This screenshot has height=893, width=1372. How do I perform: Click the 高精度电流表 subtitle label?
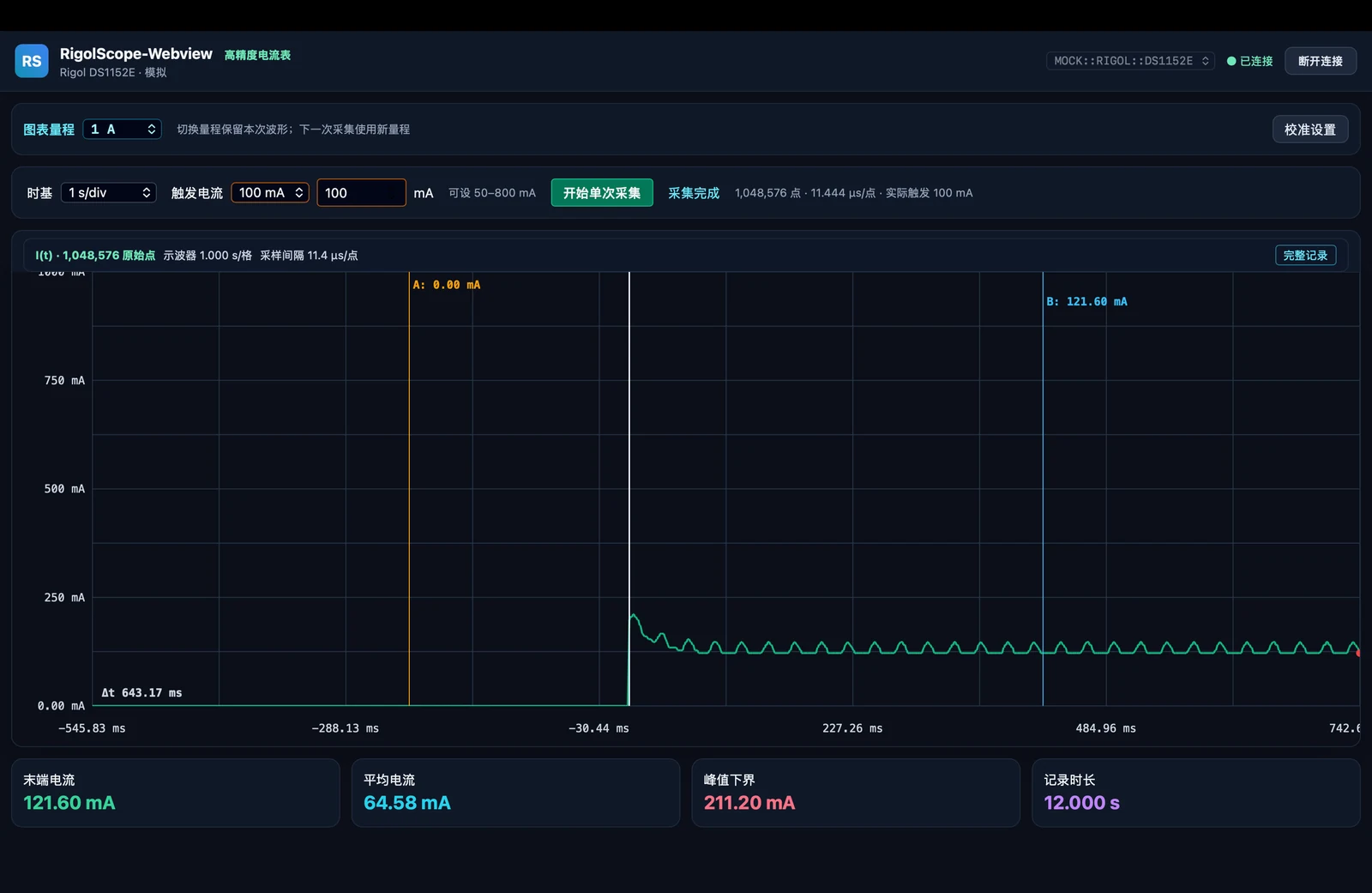[257, 55]
